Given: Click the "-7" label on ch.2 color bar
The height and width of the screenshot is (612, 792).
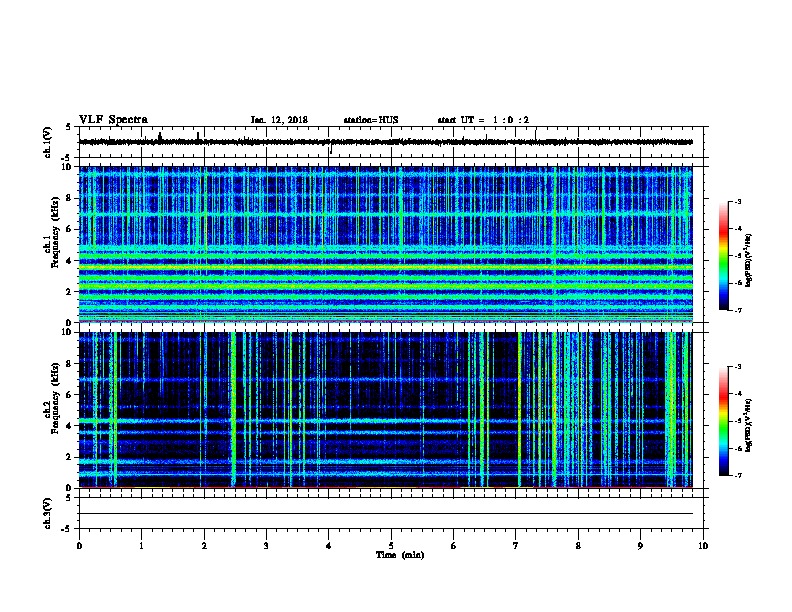Looking at the screenshot, I should coord(737,476).
